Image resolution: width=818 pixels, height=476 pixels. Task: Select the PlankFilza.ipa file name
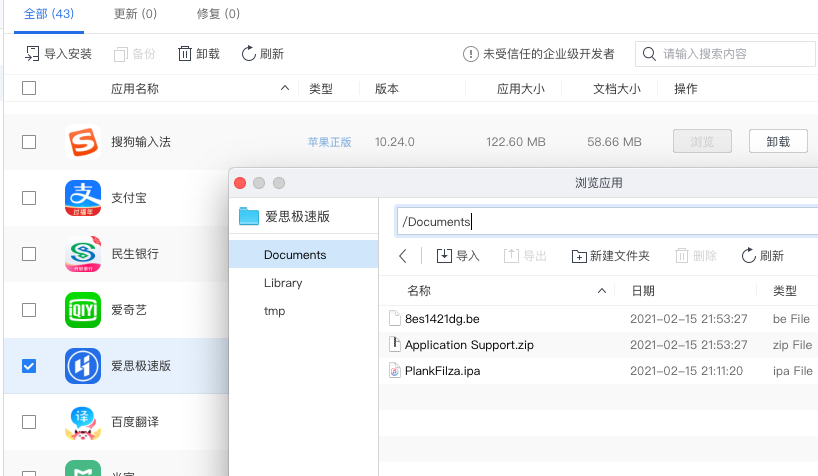click(x=442, y=371)
